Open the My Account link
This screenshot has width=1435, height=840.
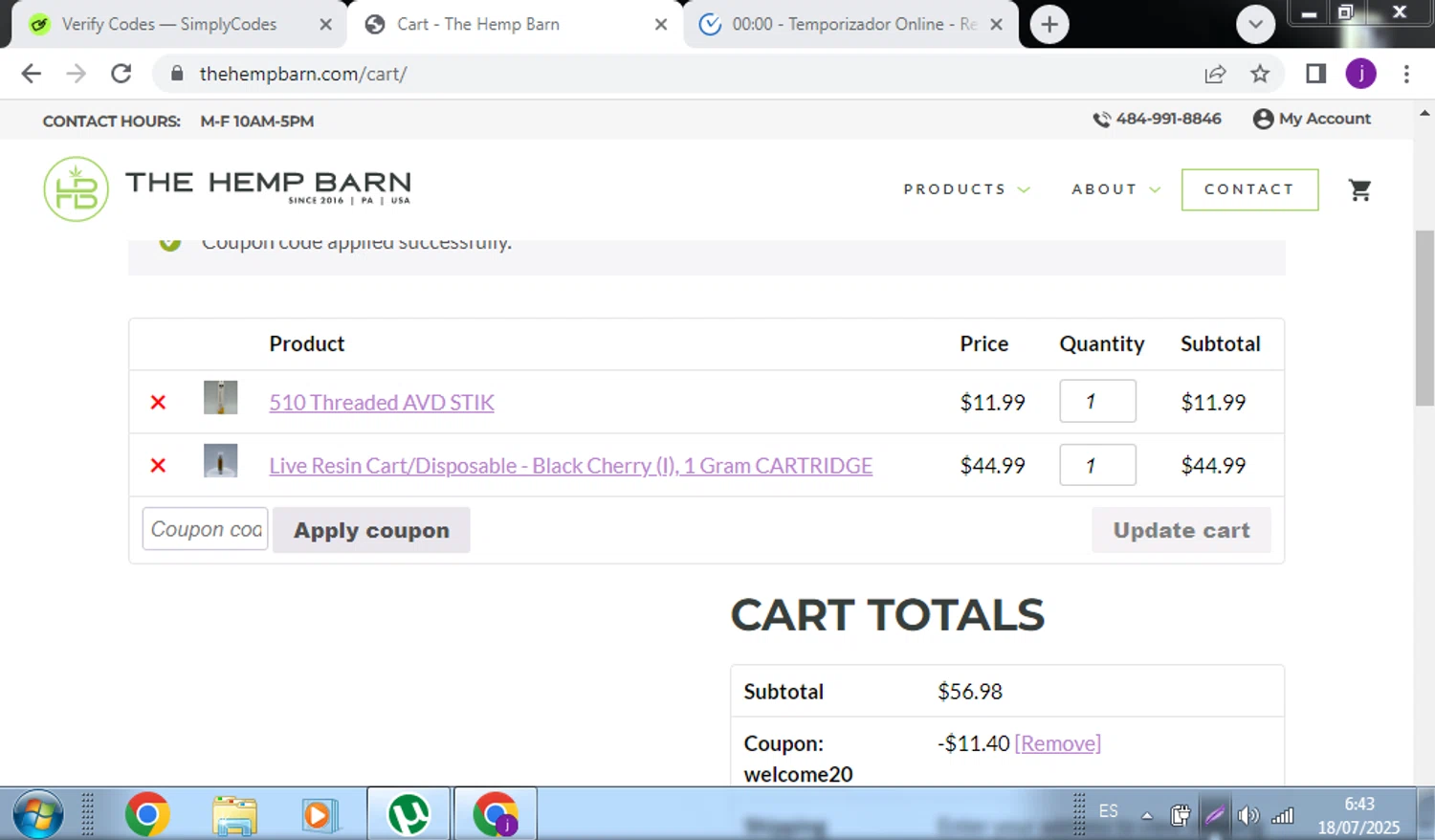(1324, 119)
